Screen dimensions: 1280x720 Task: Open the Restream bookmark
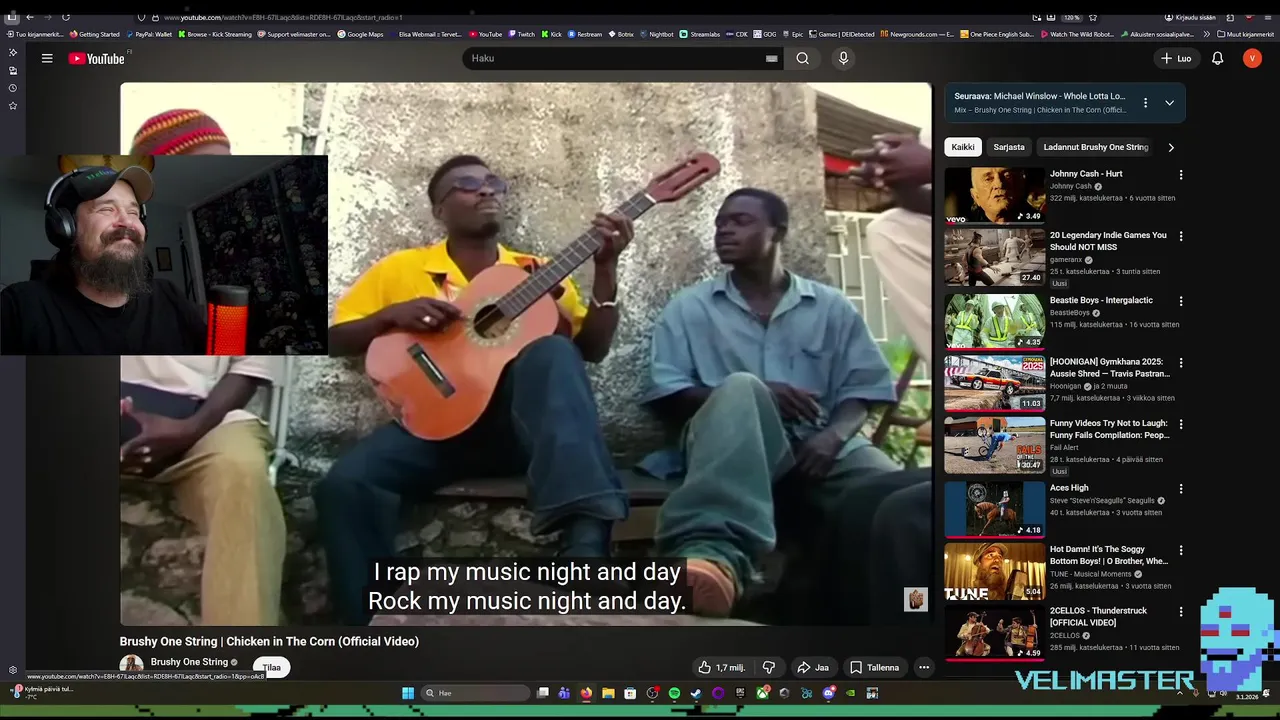[x=585, y=34]
